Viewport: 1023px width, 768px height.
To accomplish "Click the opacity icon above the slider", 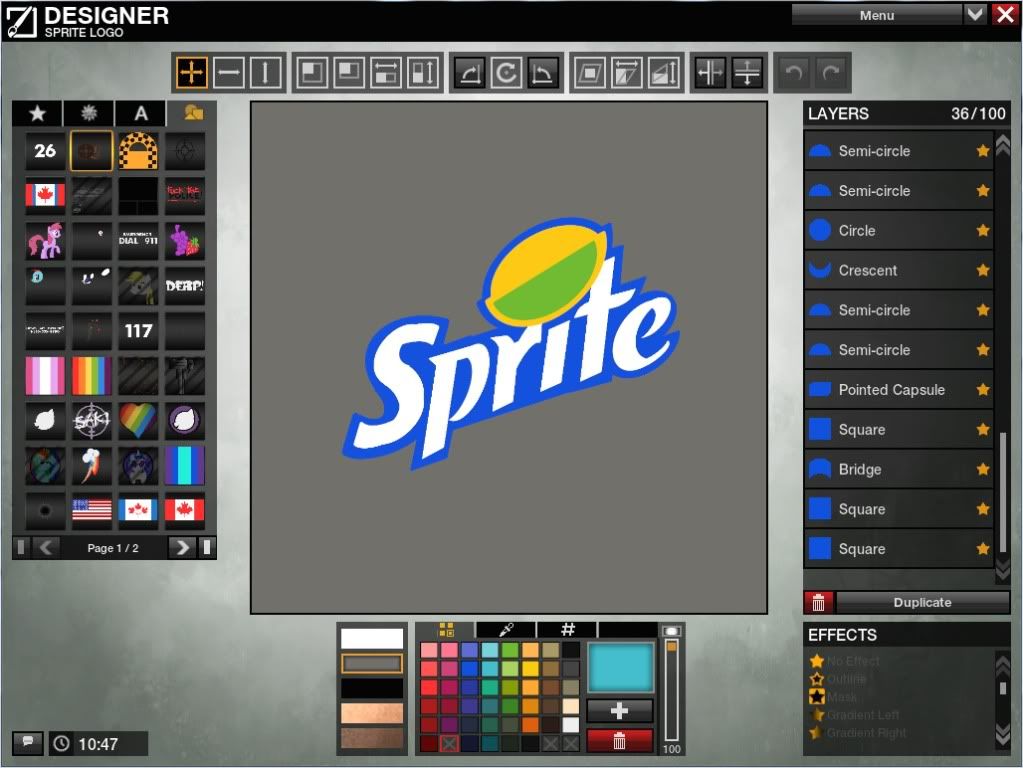I will point(671,631).
